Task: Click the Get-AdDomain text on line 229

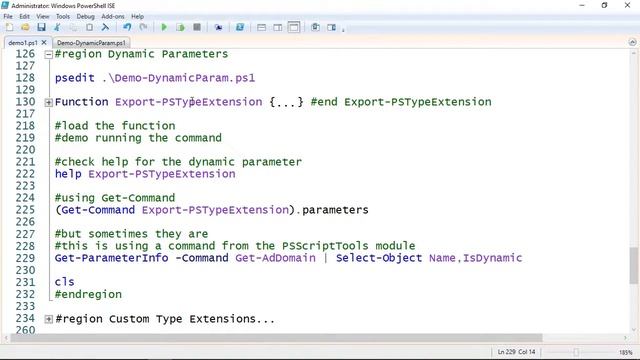Action: pyautogui.click(x=276, y=258)
